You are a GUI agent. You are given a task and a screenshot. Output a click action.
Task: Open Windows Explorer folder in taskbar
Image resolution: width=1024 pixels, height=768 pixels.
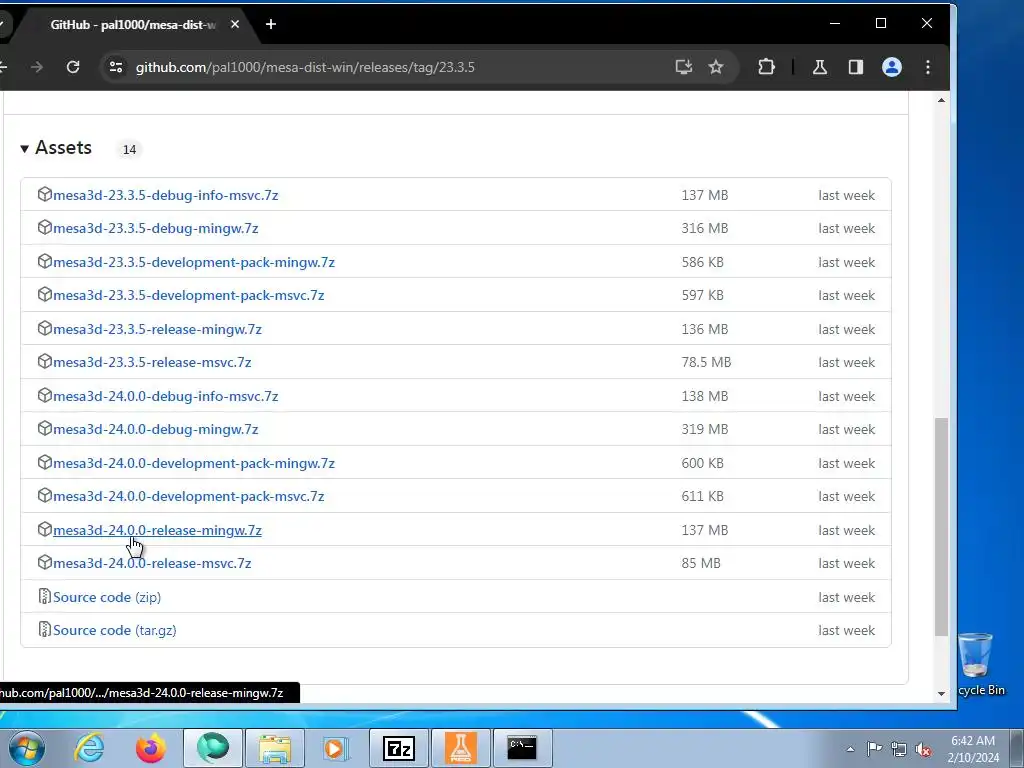(x=274, y=748)
